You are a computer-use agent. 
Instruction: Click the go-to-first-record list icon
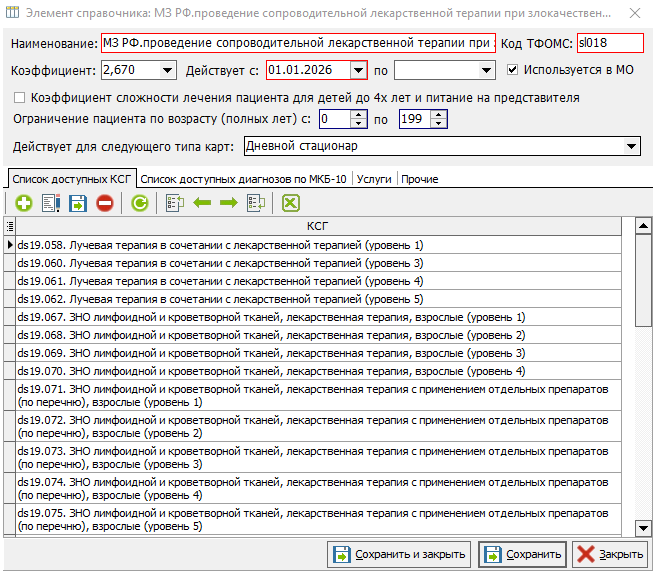[175, 203]
